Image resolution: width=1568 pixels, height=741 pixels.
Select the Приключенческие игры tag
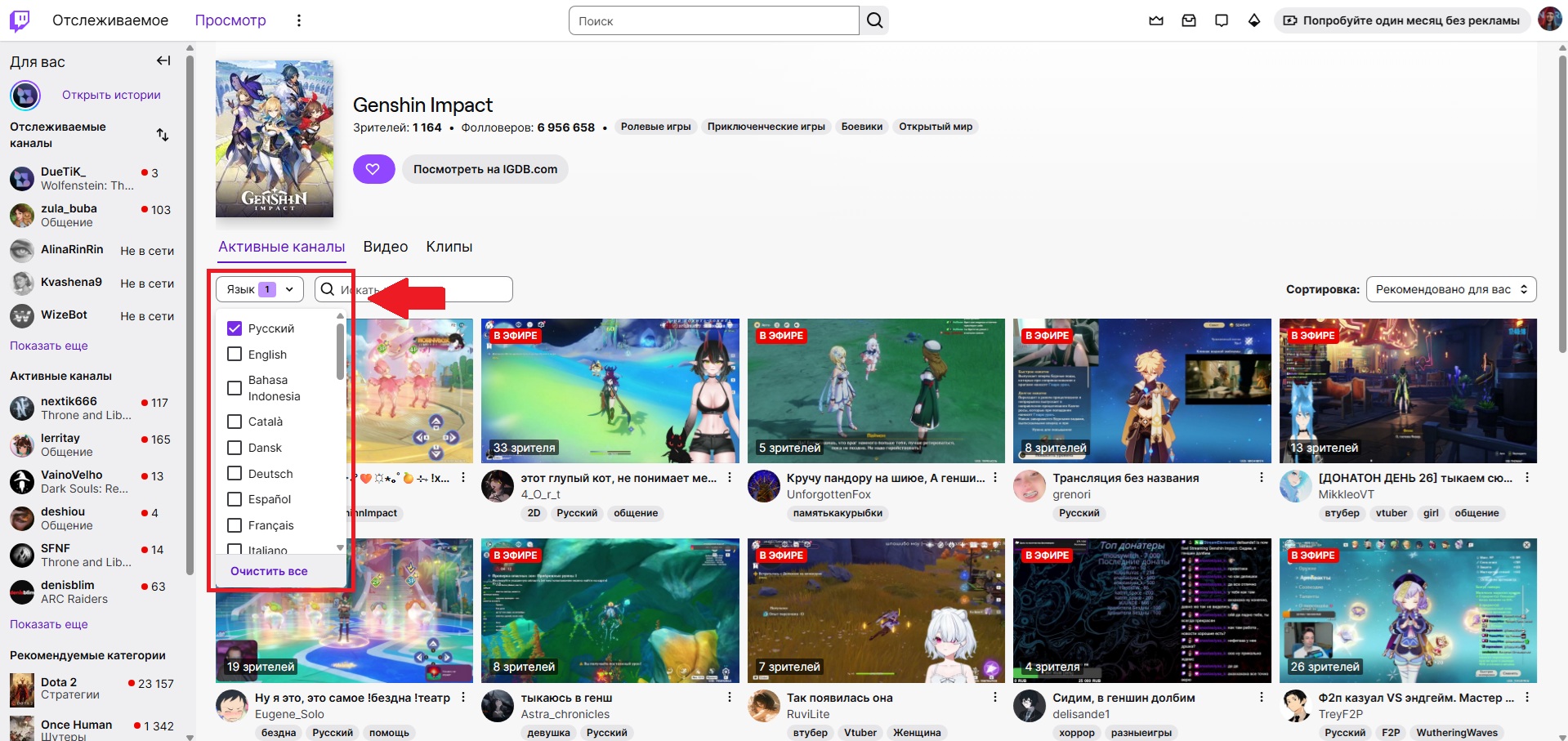pyautogui.click(x=766, y=127)
